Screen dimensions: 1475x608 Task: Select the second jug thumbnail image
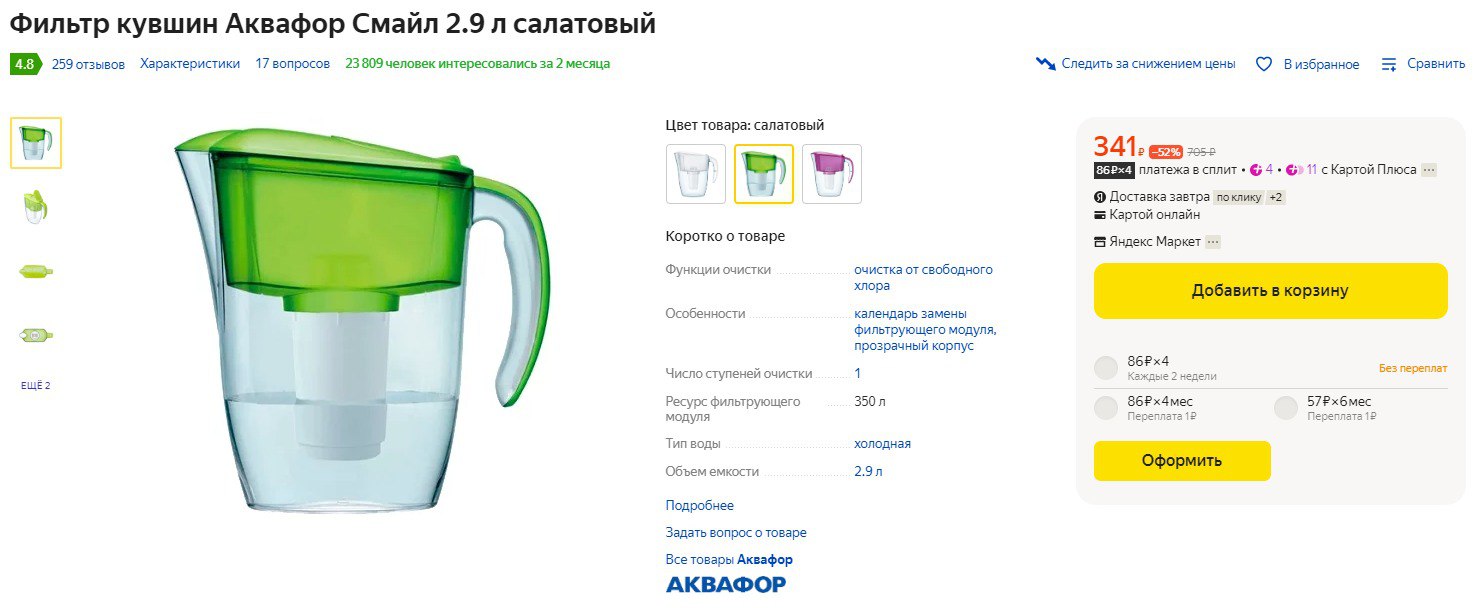tap(36, 207)
